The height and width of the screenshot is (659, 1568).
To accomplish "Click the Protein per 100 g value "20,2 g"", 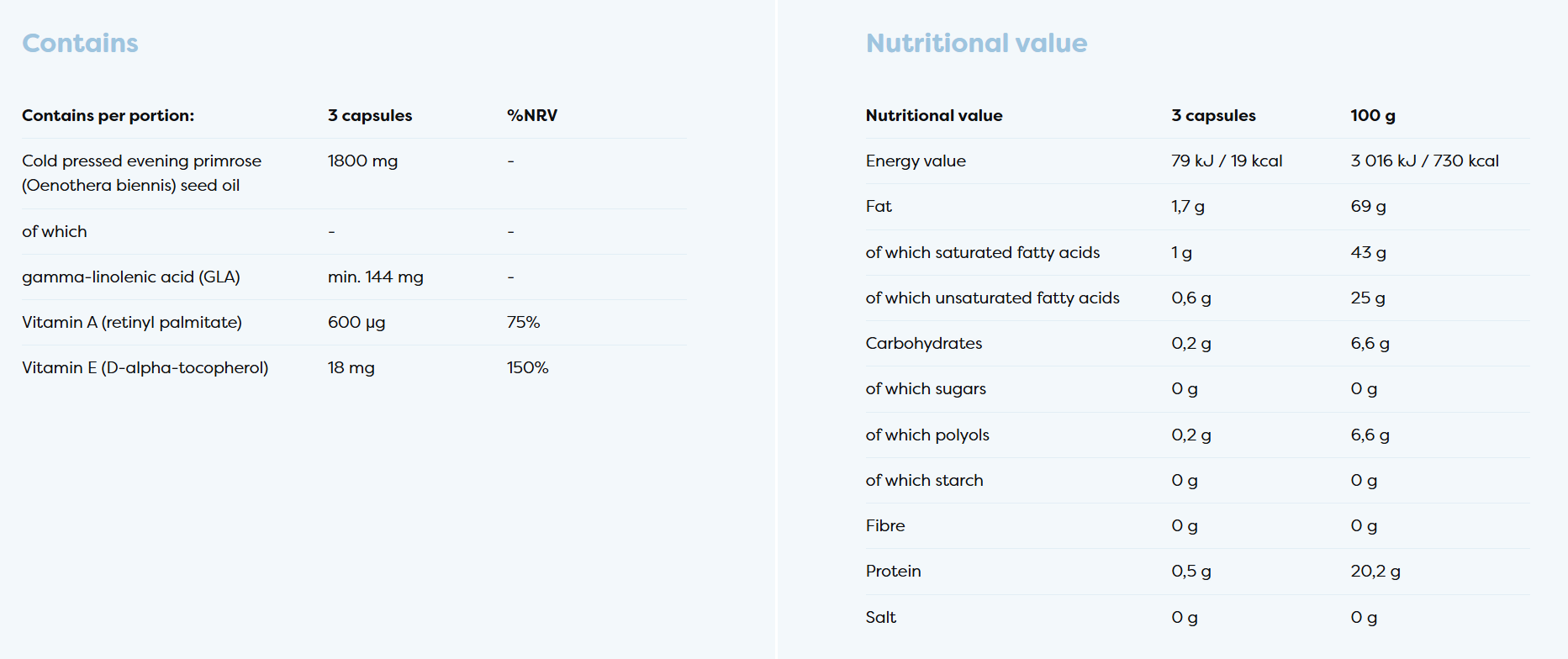I will click(1375, 572).
